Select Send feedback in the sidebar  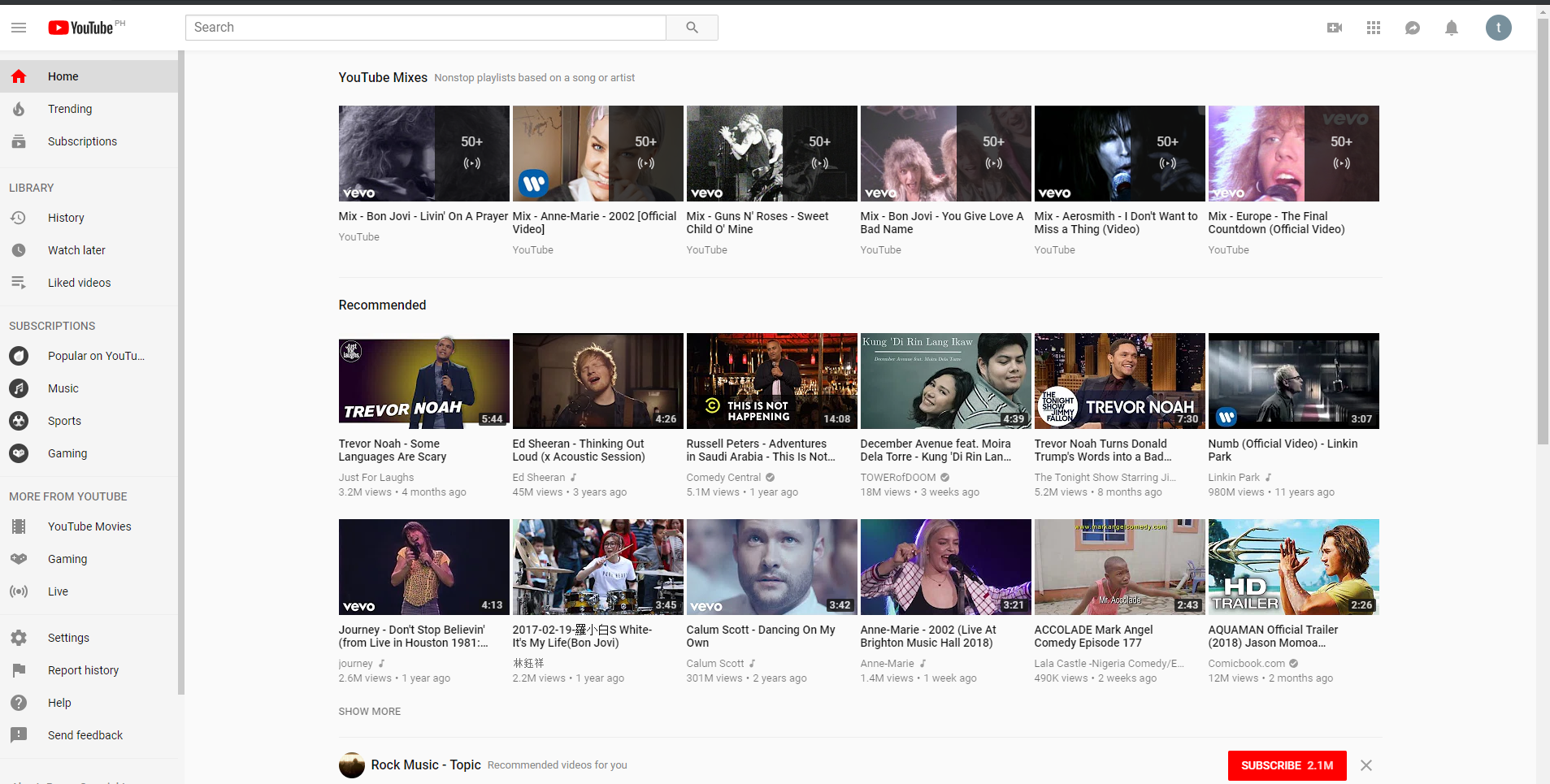pos(89,735)
